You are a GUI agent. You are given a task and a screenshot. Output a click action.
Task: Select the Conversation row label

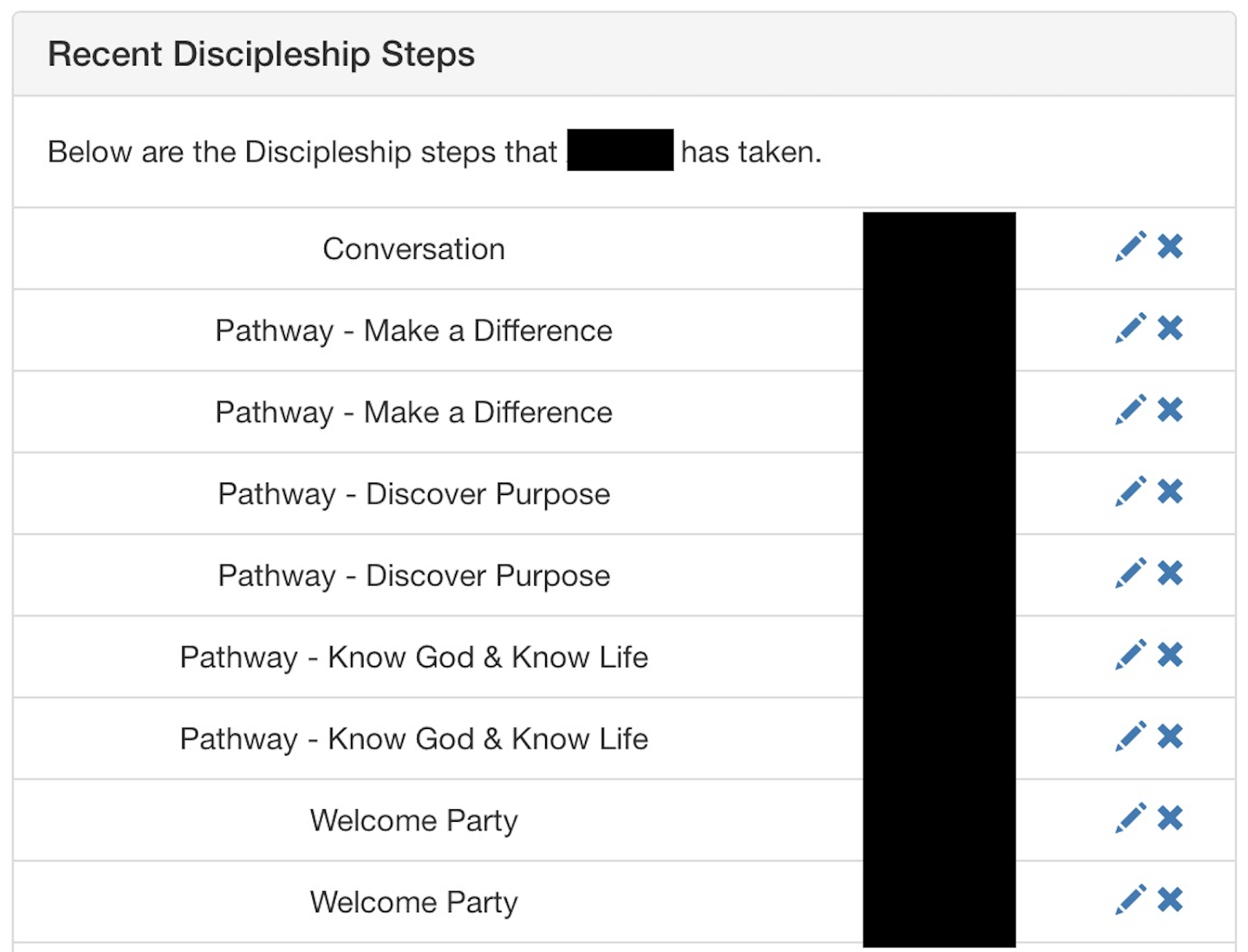point(414,249)
